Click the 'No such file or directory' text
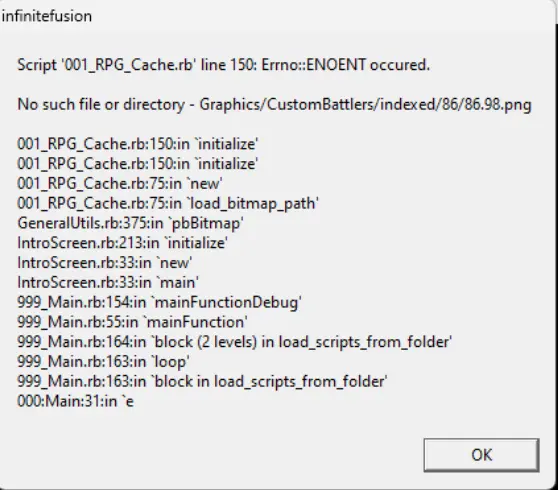This screenshot has width=558, height=490. tap(101, 105)
